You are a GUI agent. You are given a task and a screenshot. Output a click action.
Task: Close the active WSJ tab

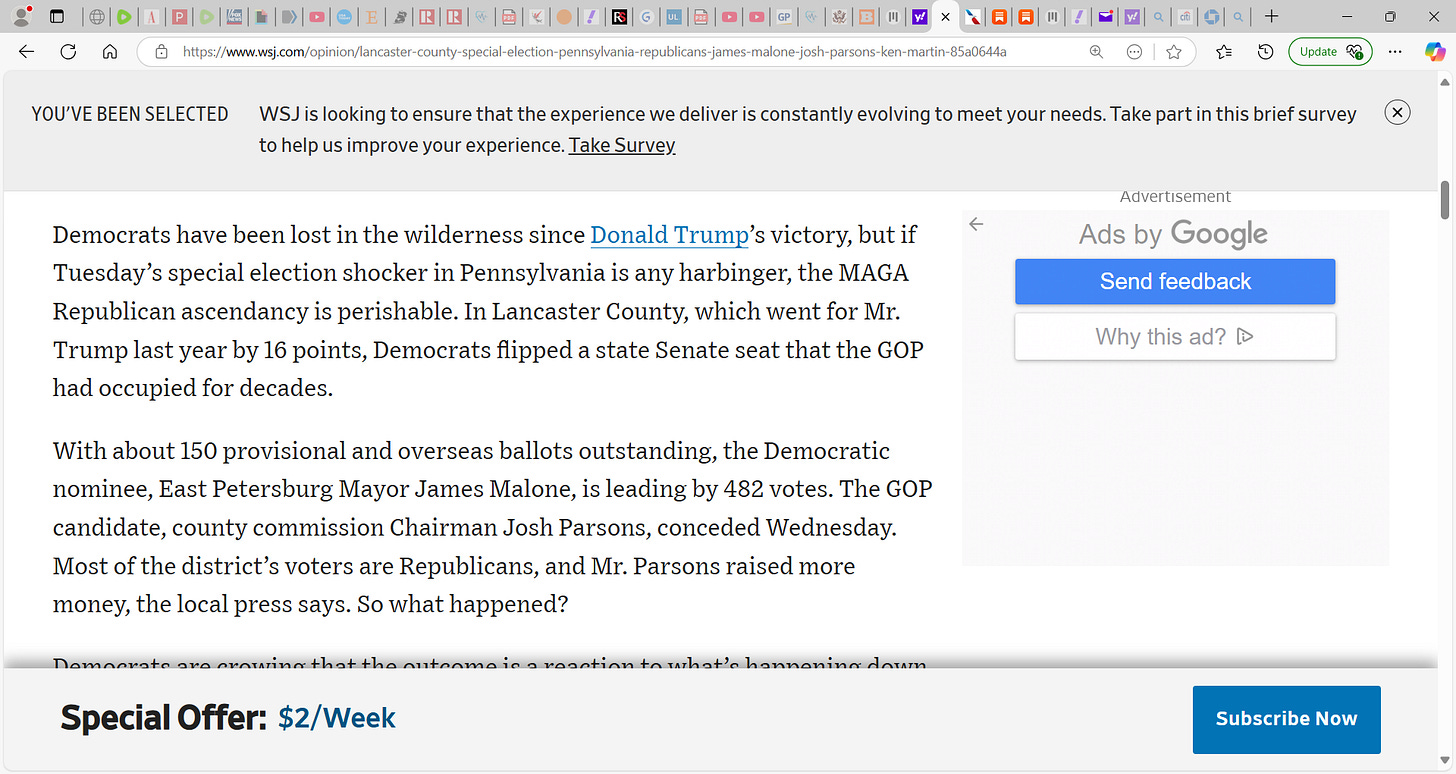pyautogui.click(x=945, y=17)
